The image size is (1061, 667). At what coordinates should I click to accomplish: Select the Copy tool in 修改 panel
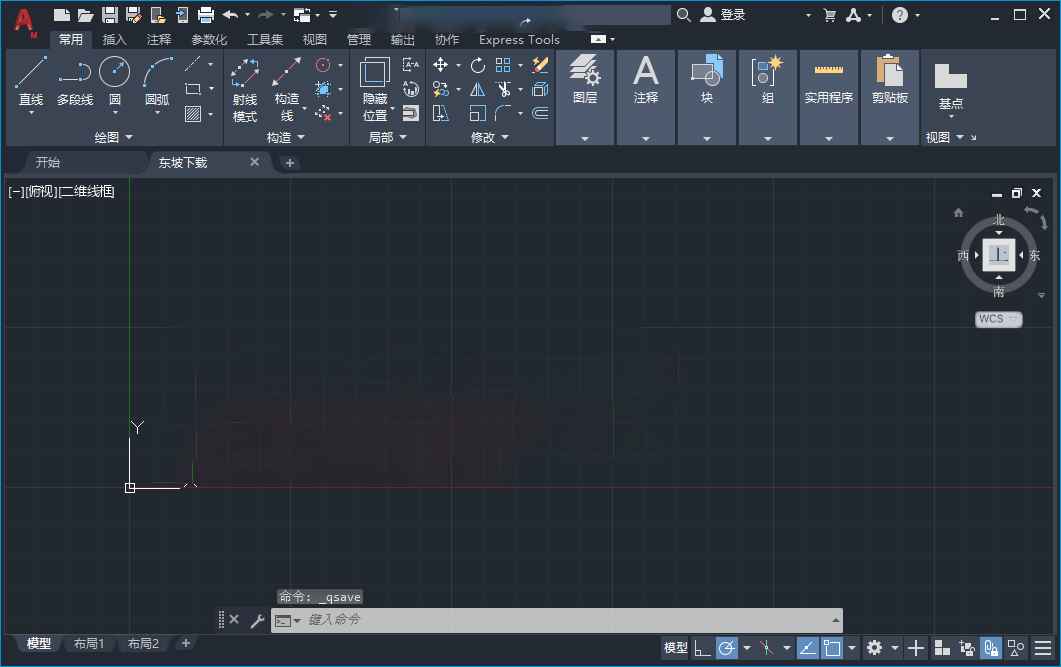(x=441, y=89)
